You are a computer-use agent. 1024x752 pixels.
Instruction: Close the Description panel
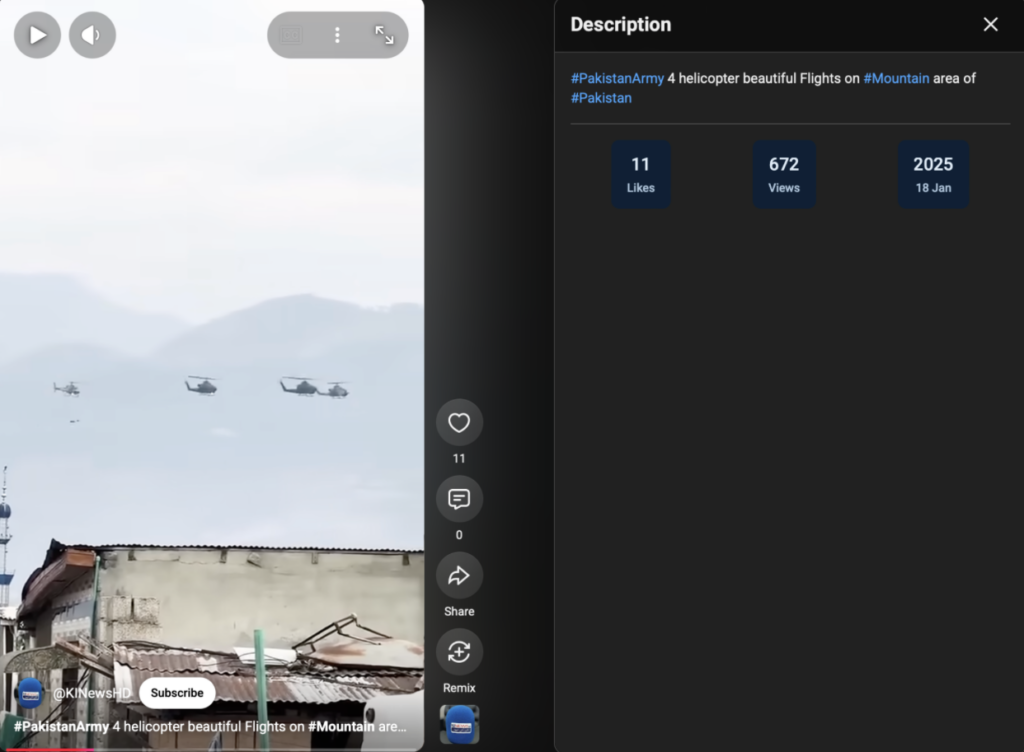pyautogui.click(x=990, y=24)
